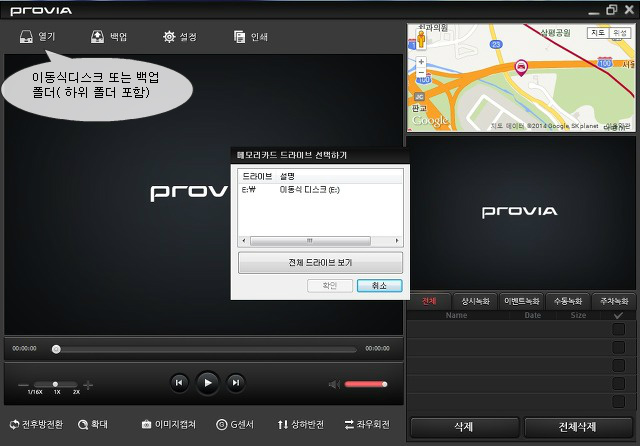The height and width of the screenshot is (446, 640).
Task: Click the 드라이브 column header
Action: (x=257, y=176)
